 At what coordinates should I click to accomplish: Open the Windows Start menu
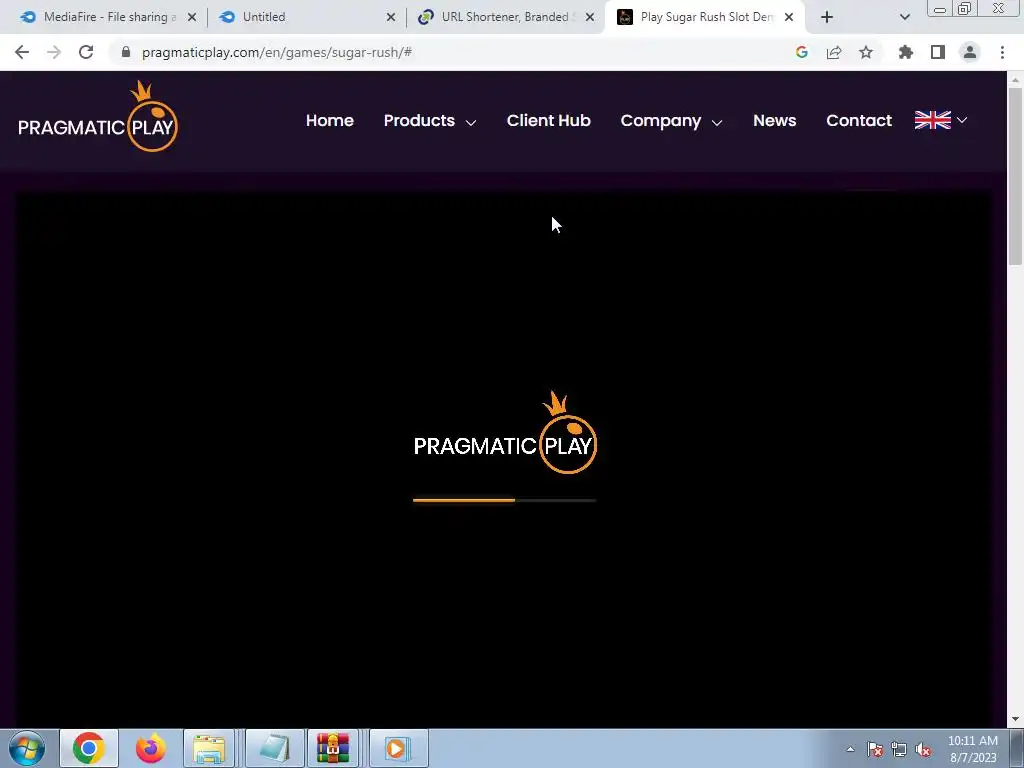click(27, 748)
